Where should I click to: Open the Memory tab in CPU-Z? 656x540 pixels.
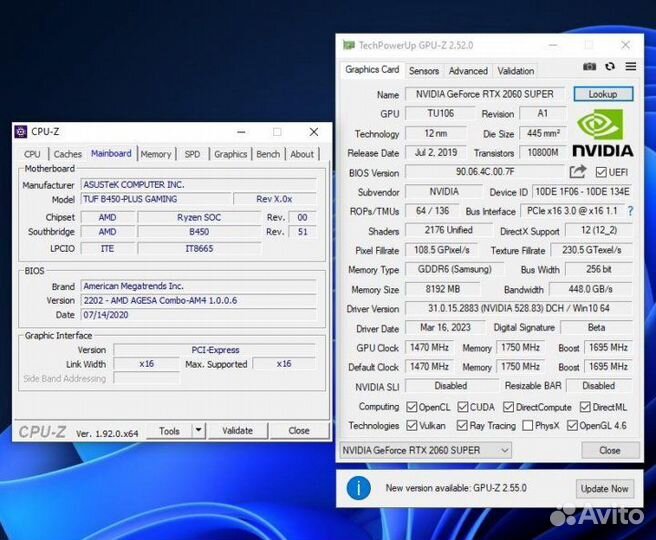click(x=156, y=154)
